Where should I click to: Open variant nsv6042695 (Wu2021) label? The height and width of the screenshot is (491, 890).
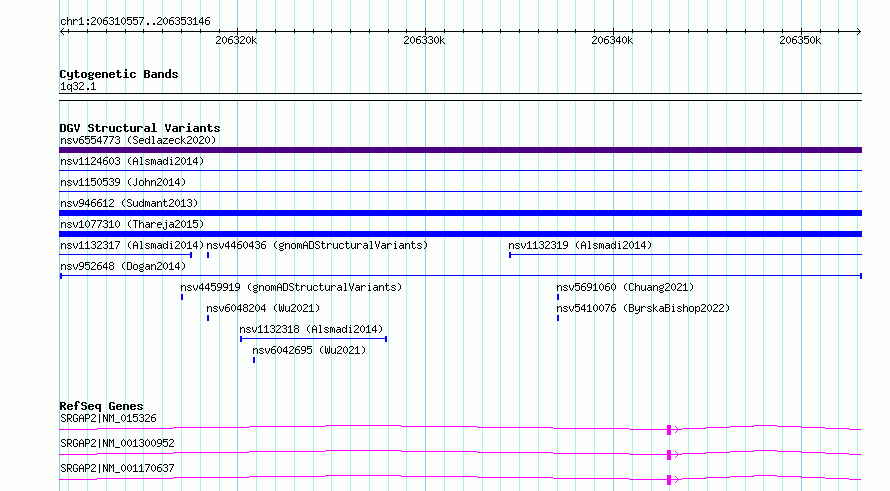point(309,350)
